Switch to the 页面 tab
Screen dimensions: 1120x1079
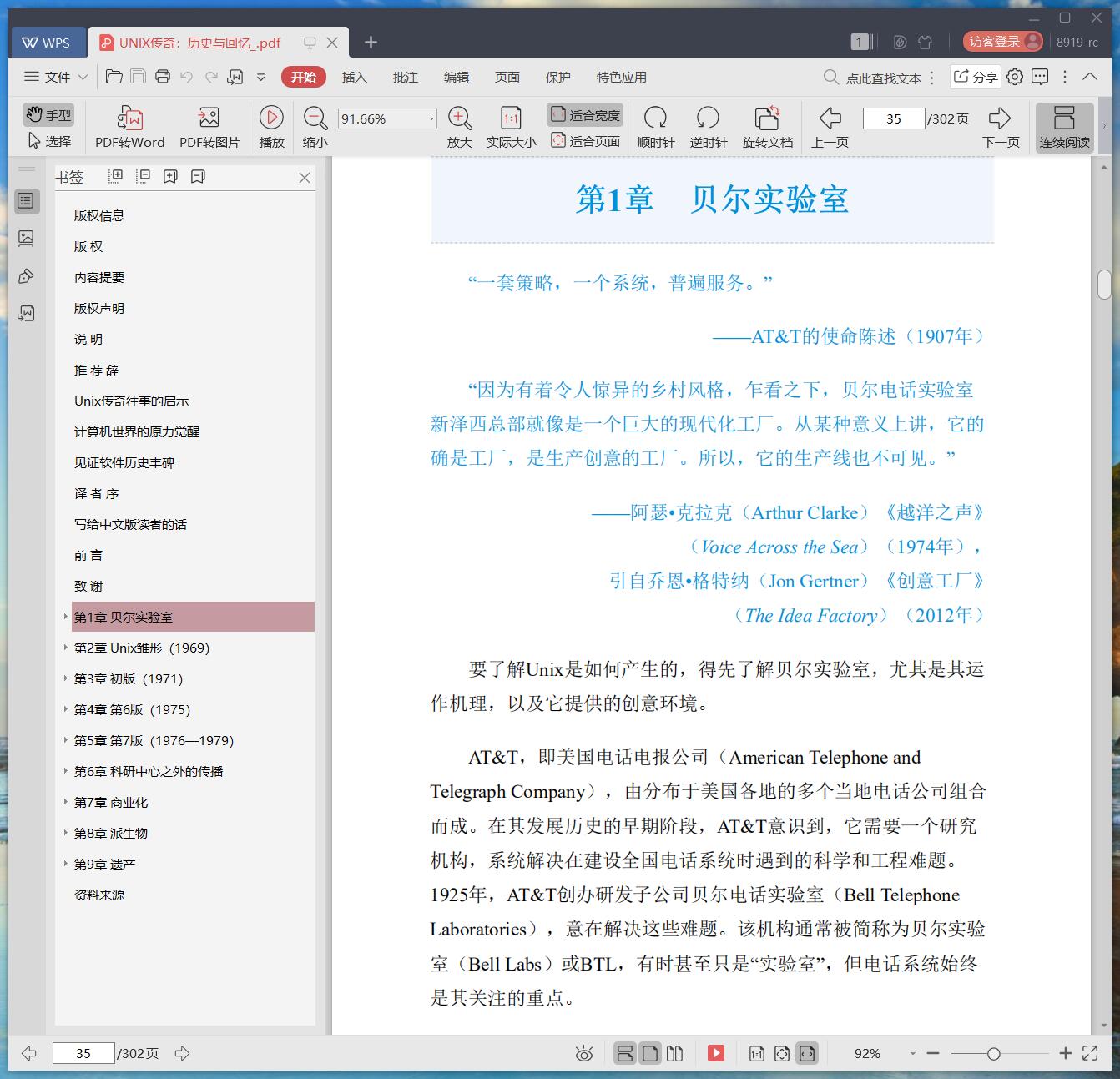pyautogui.click(x=507, y=77)
